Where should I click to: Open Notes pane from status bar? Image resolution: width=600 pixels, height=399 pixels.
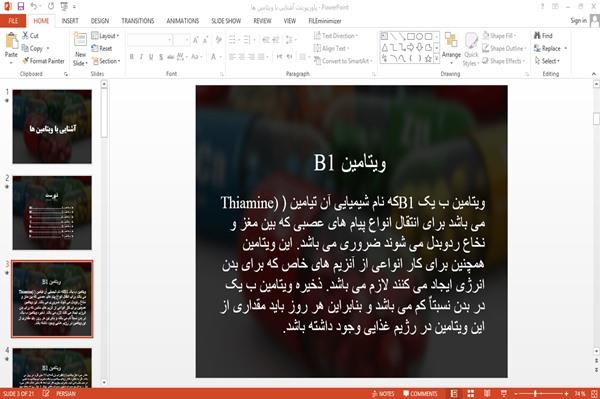tap(383, 394)
